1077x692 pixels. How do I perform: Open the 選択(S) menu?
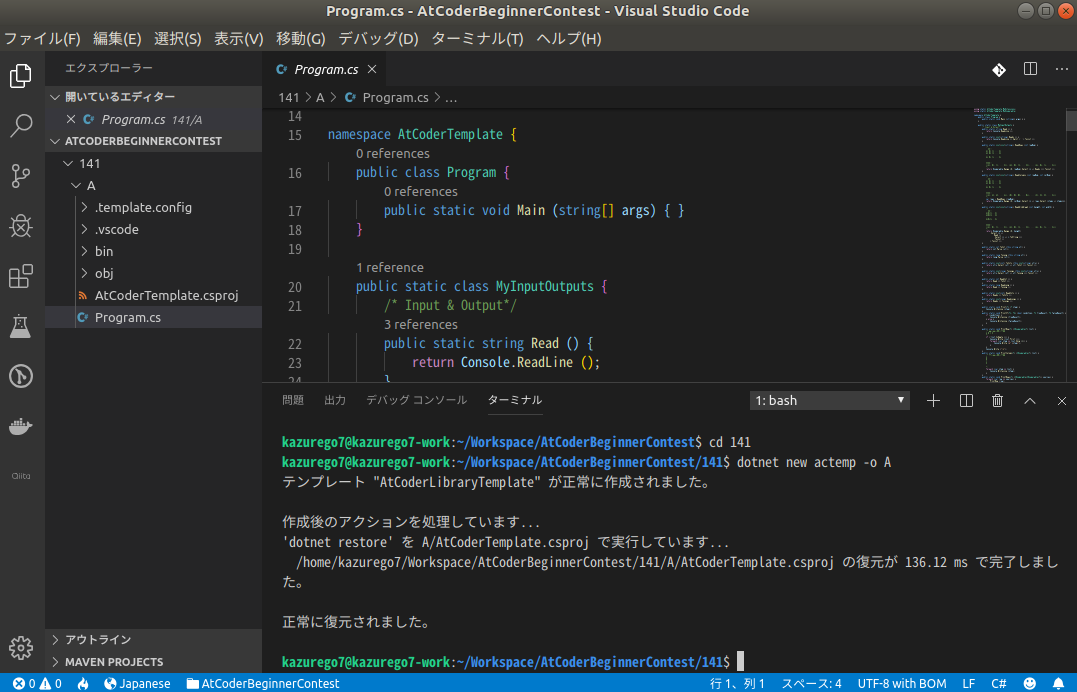[178, 38]
